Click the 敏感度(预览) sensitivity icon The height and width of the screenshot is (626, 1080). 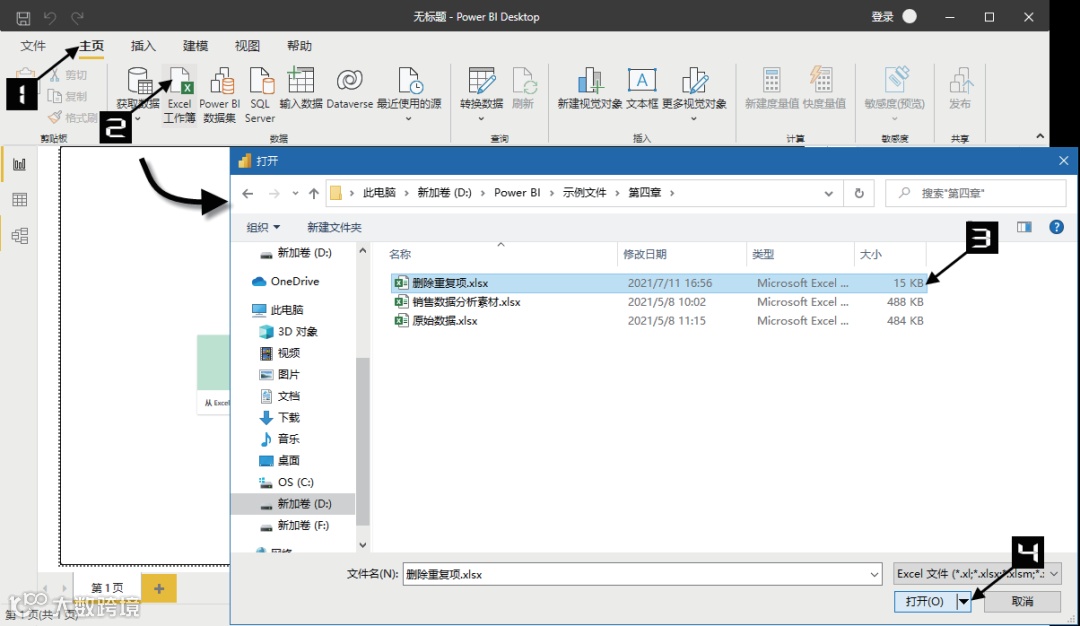895,81
